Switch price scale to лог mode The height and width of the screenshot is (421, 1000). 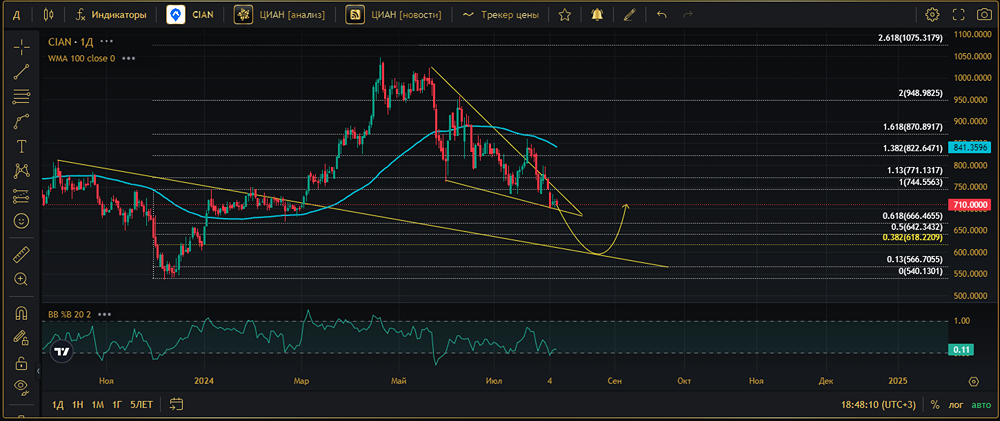tap(955, 404)
